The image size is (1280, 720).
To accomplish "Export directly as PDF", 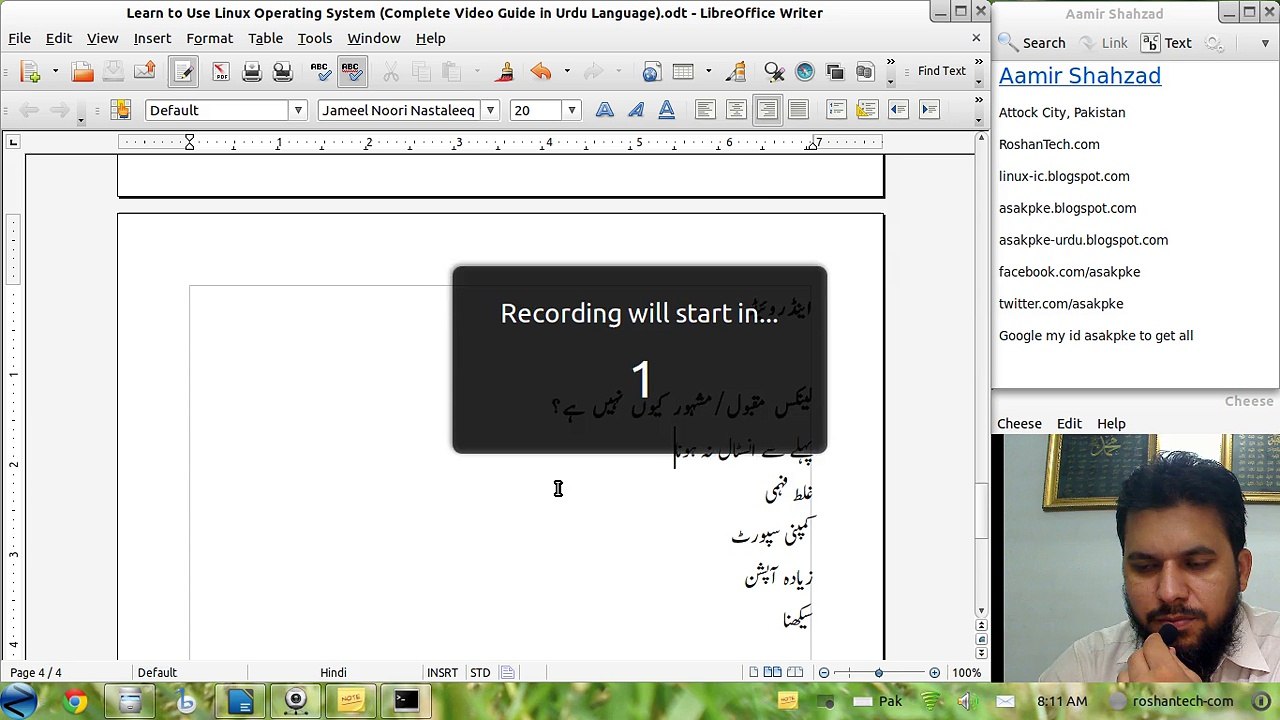I will 221,72.
